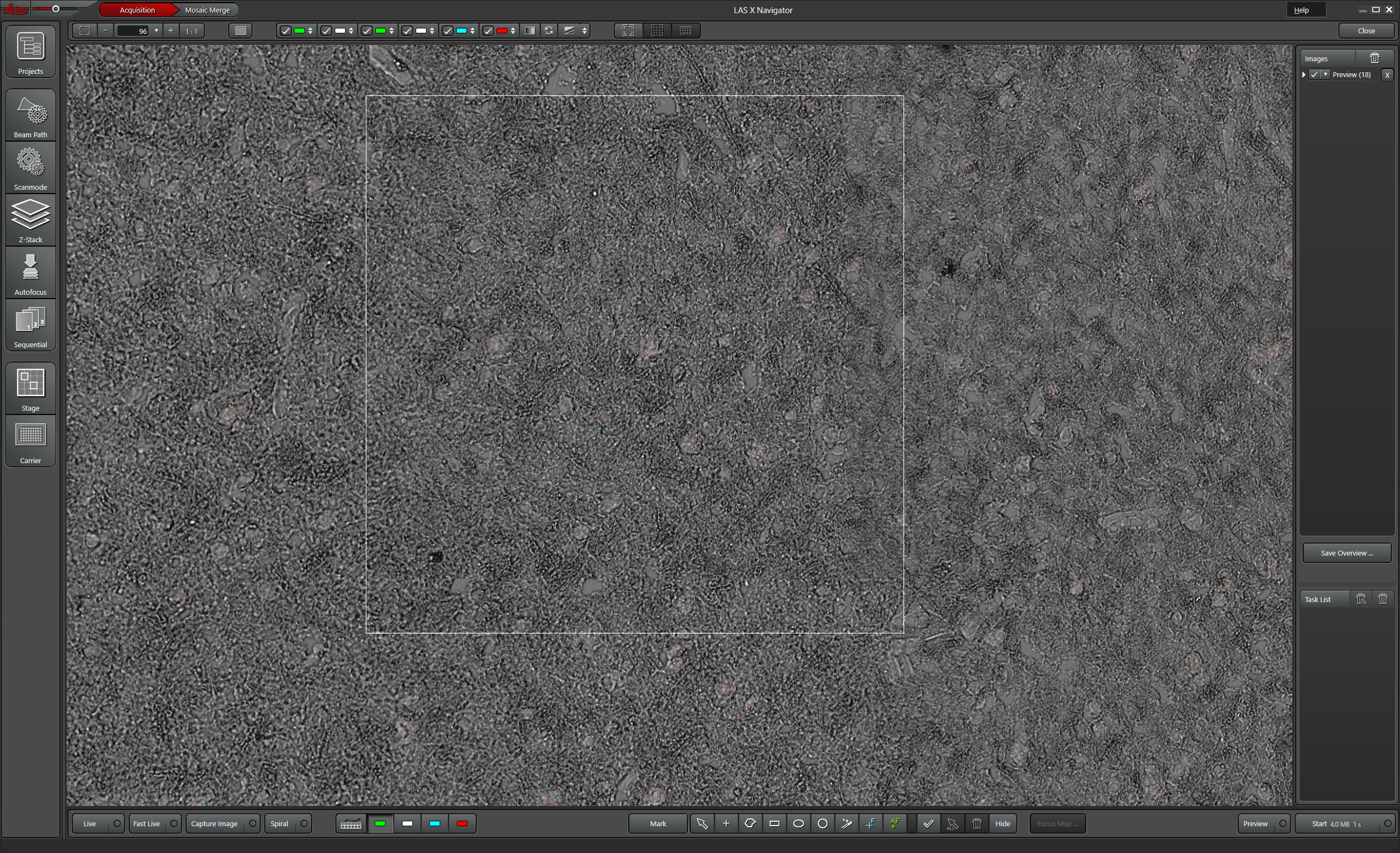Screen dimensions: 1400x853
Task: Switch to the Mosaic Merge tab
Action: point(207,10)
